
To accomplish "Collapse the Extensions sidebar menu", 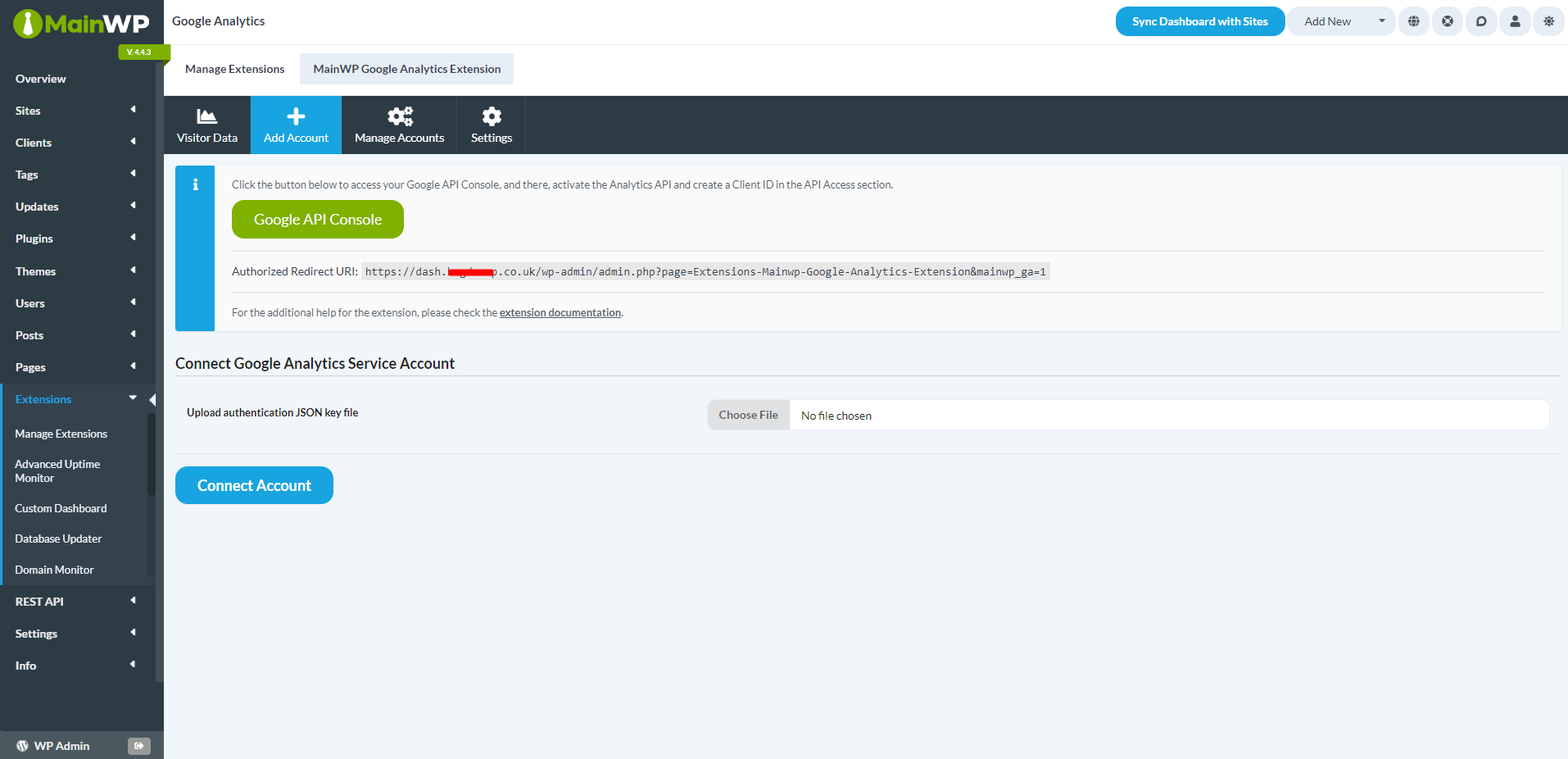I will pos(133,398).
